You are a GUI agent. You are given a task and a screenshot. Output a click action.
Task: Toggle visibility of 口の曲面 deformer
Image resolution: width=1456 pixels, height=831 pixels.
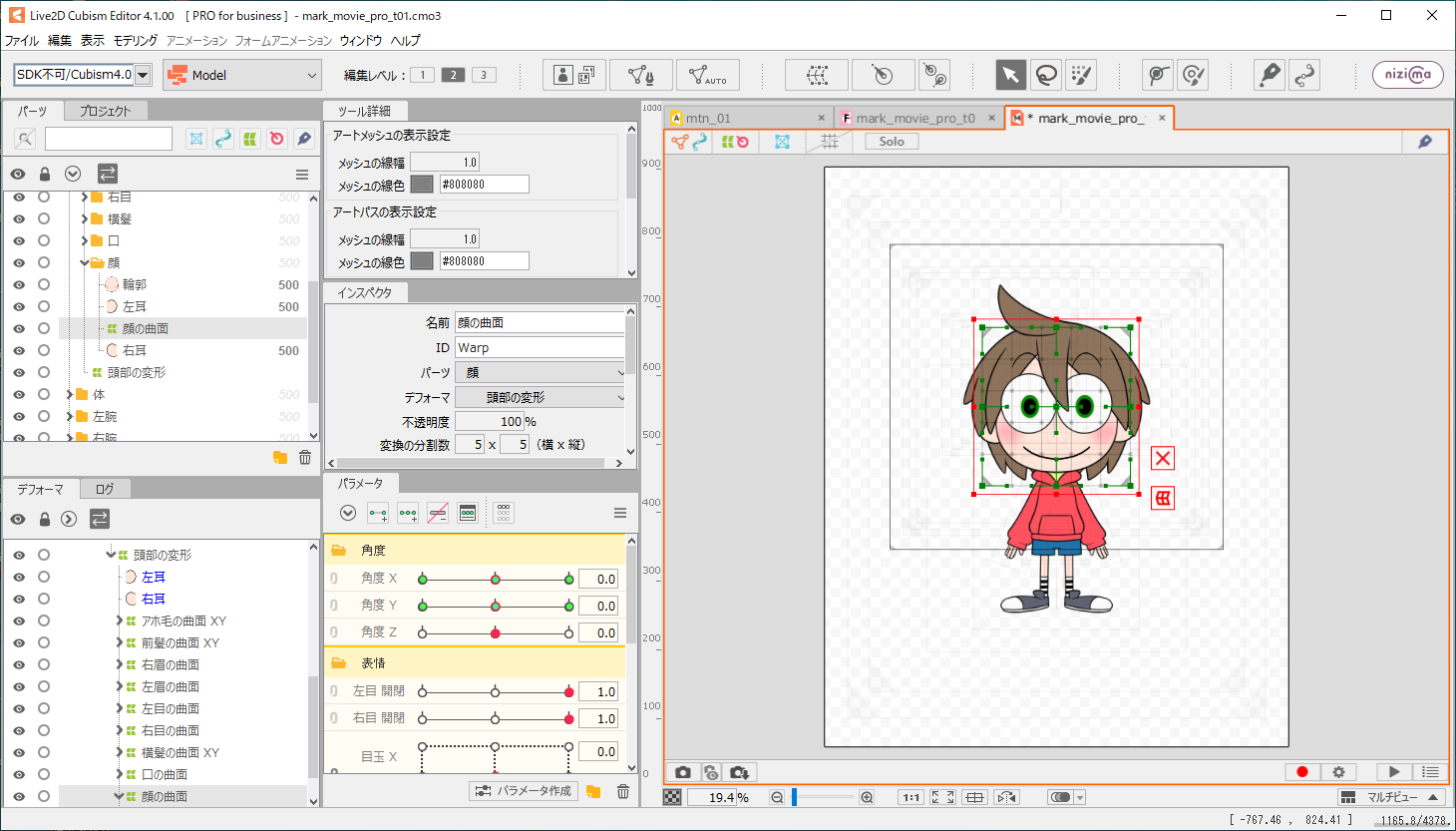[18, 774]
